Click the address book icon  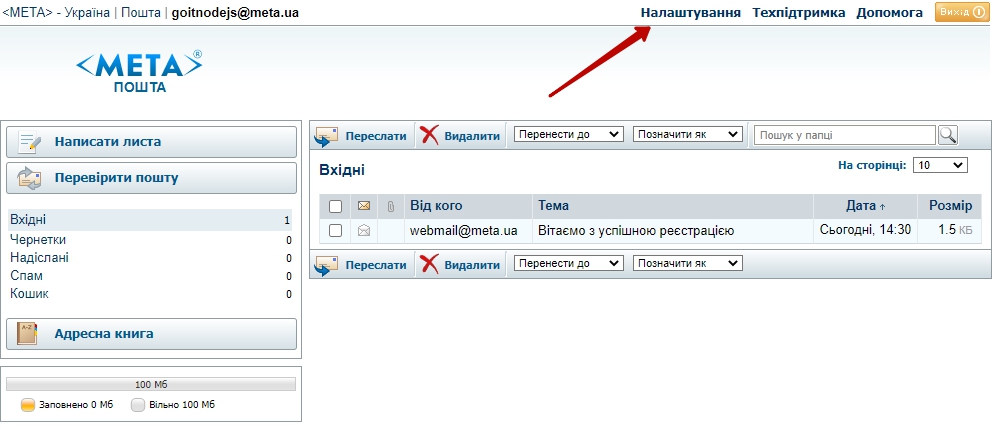tap(27, 334)
